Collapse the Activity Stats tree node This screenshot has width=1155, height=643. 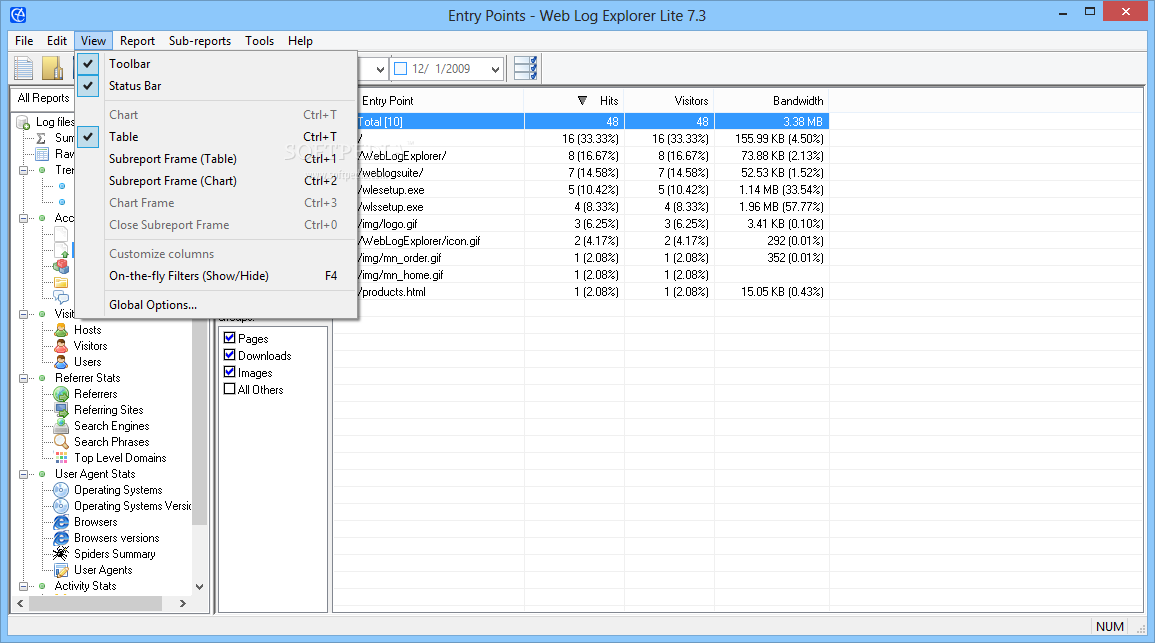point(24,587)
